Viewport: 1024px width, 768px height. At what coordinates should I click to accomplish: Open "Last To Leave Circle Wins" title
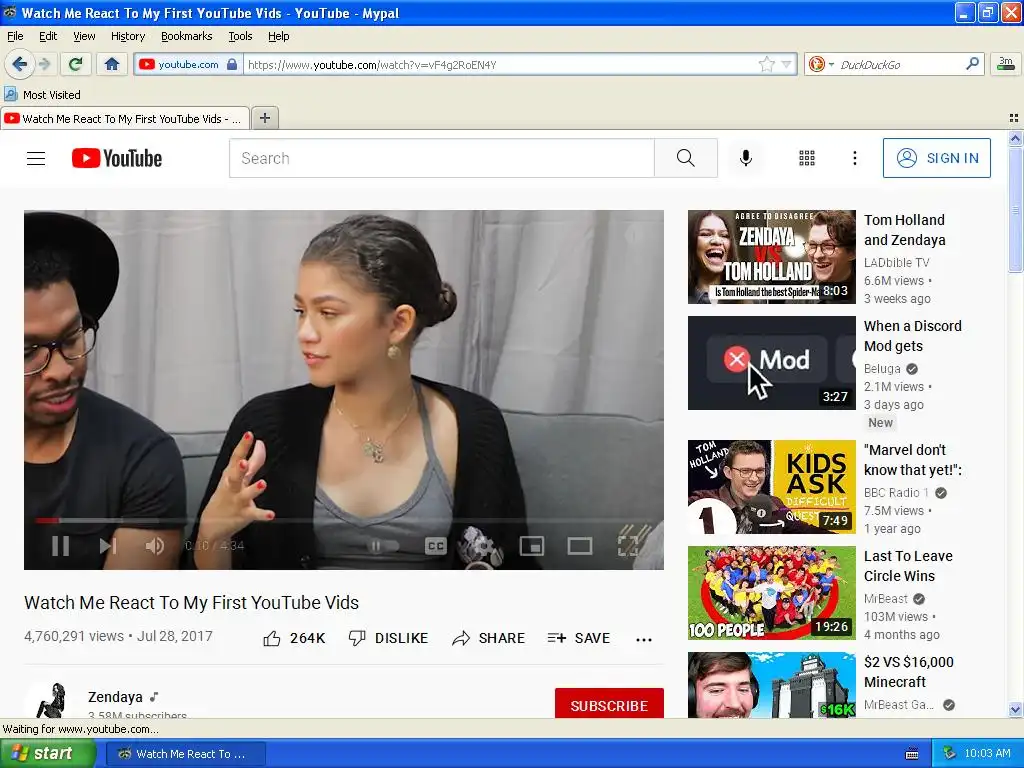tap(908, 566)
